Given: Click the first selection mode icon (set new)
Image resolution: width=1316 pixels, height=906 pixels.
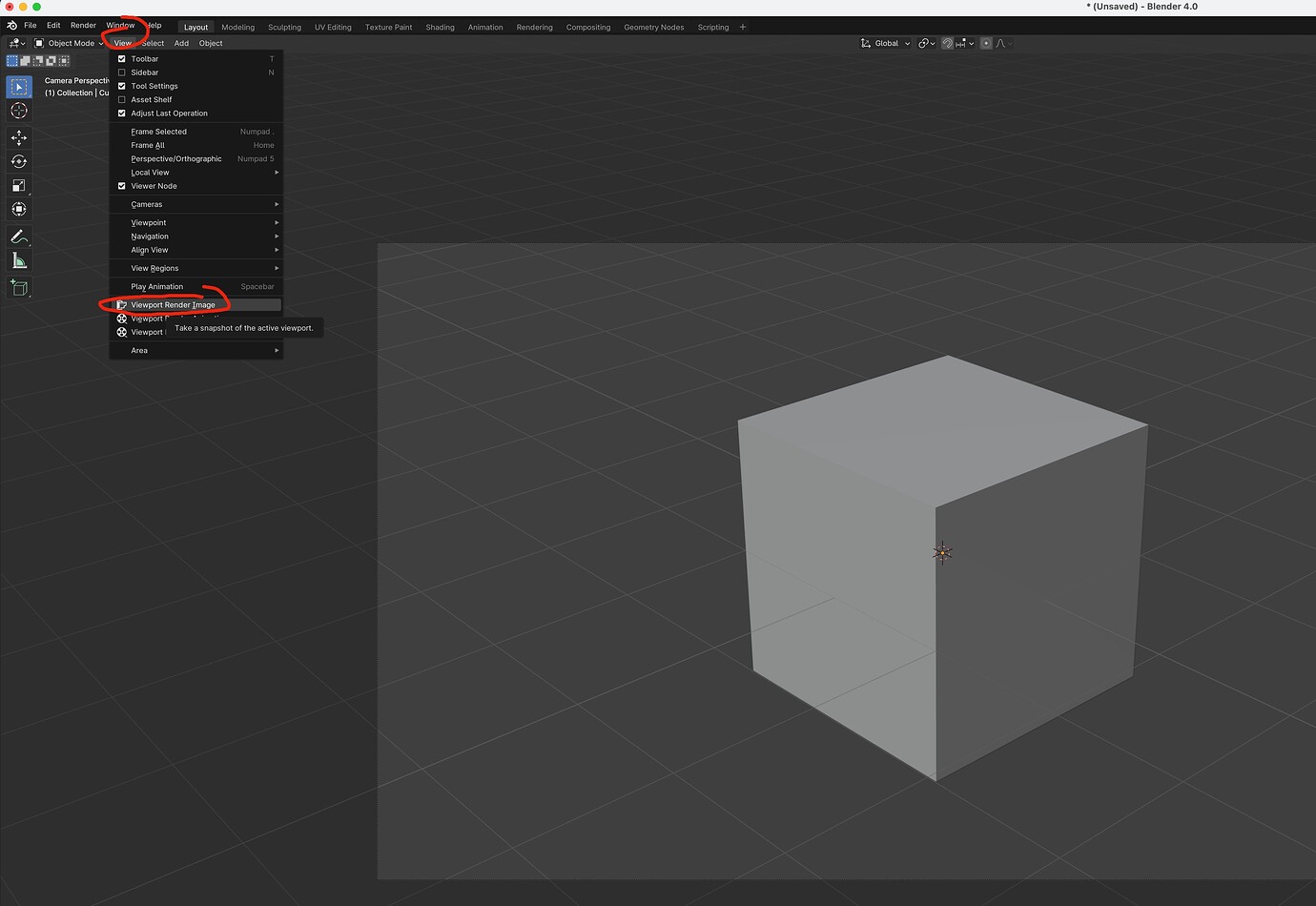Looking at the screenshot, I should click(x=12, y=60).
